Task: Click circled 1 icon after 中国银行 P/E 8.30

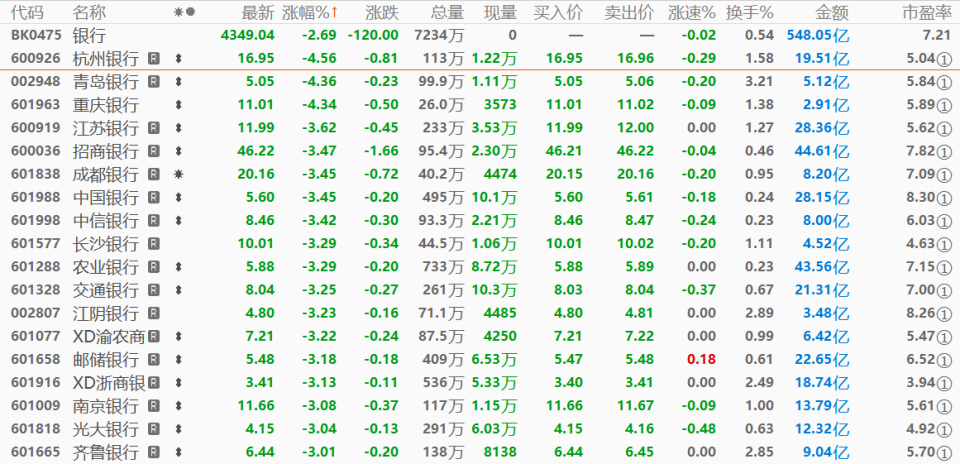Action: [945, 197]
